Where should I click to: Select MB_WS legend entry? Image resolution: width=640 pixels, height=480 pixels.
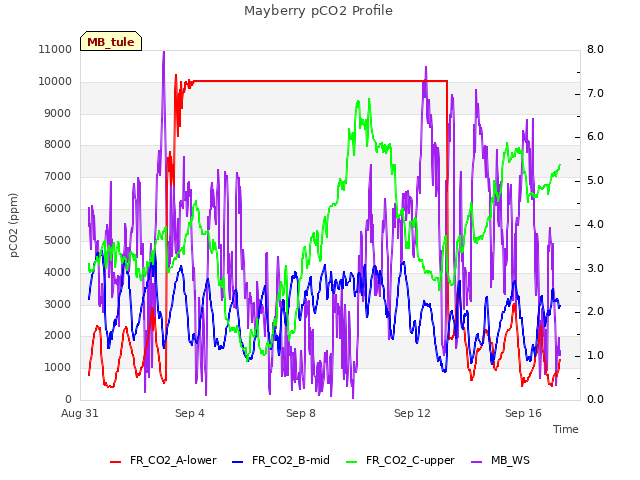click(500, 460)
